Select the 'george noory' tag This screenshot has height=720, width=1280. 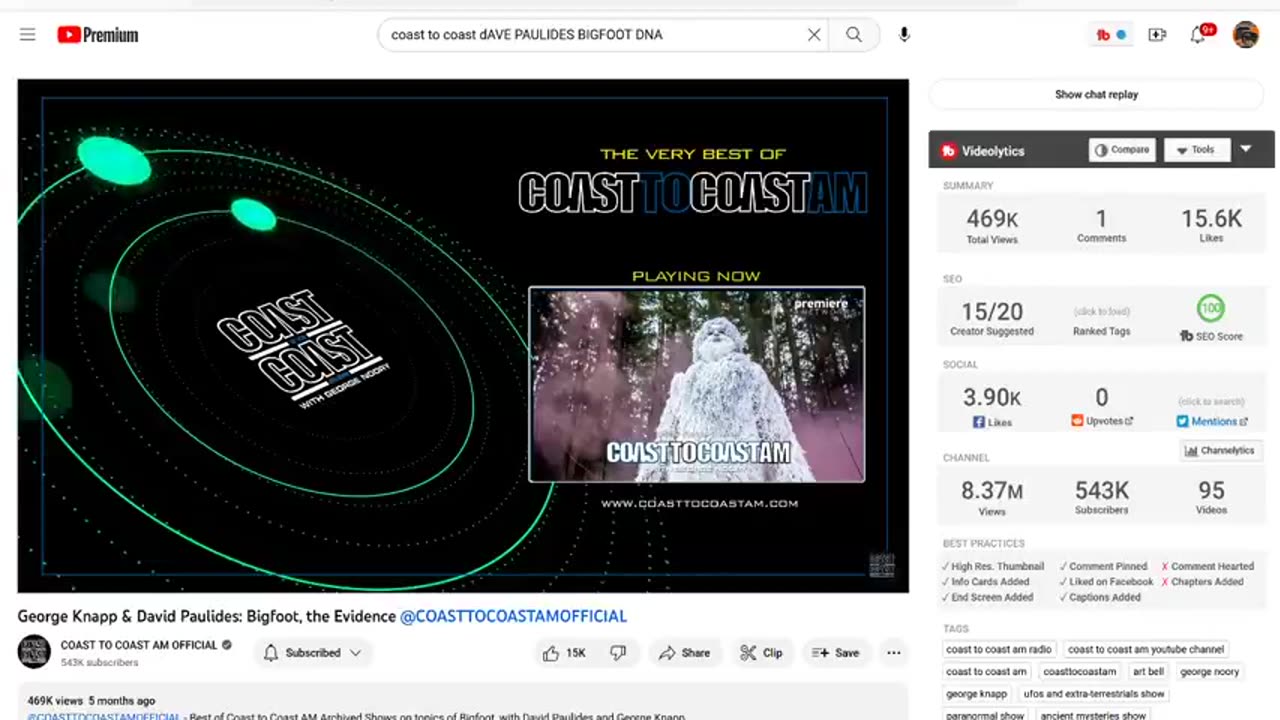point(1209,671)
